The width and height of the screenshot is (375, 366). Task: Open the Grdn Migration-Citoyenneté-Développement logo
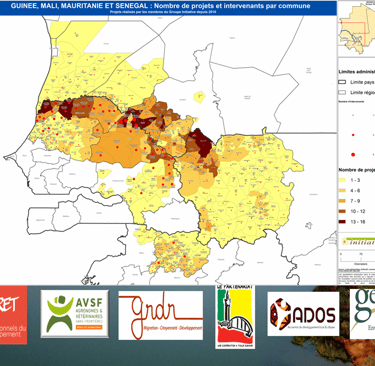coord(161,315)
